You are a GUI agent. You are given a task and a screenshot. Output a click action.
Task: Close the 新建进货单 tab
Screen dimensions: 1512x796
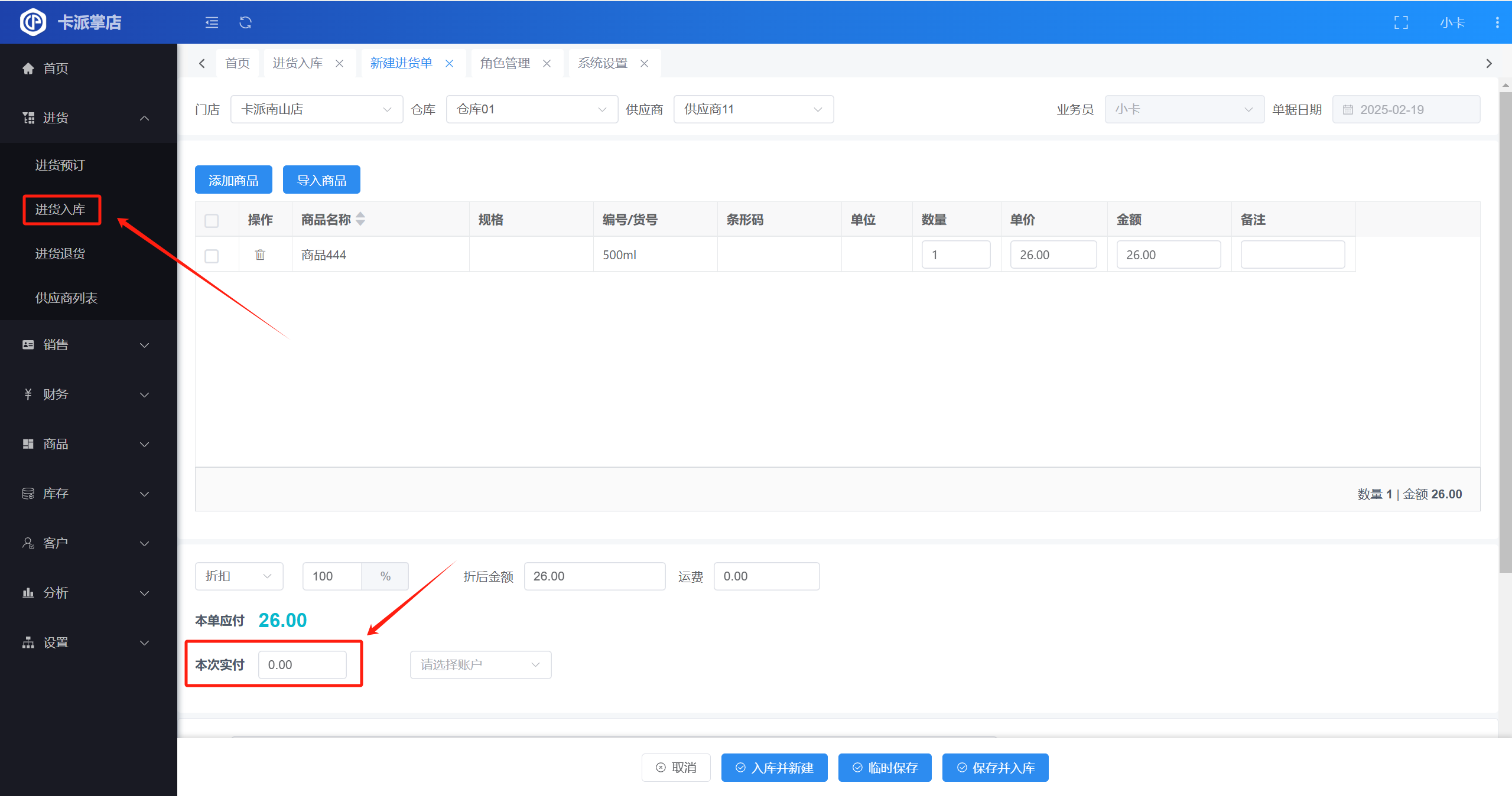[x=450, y=63]
